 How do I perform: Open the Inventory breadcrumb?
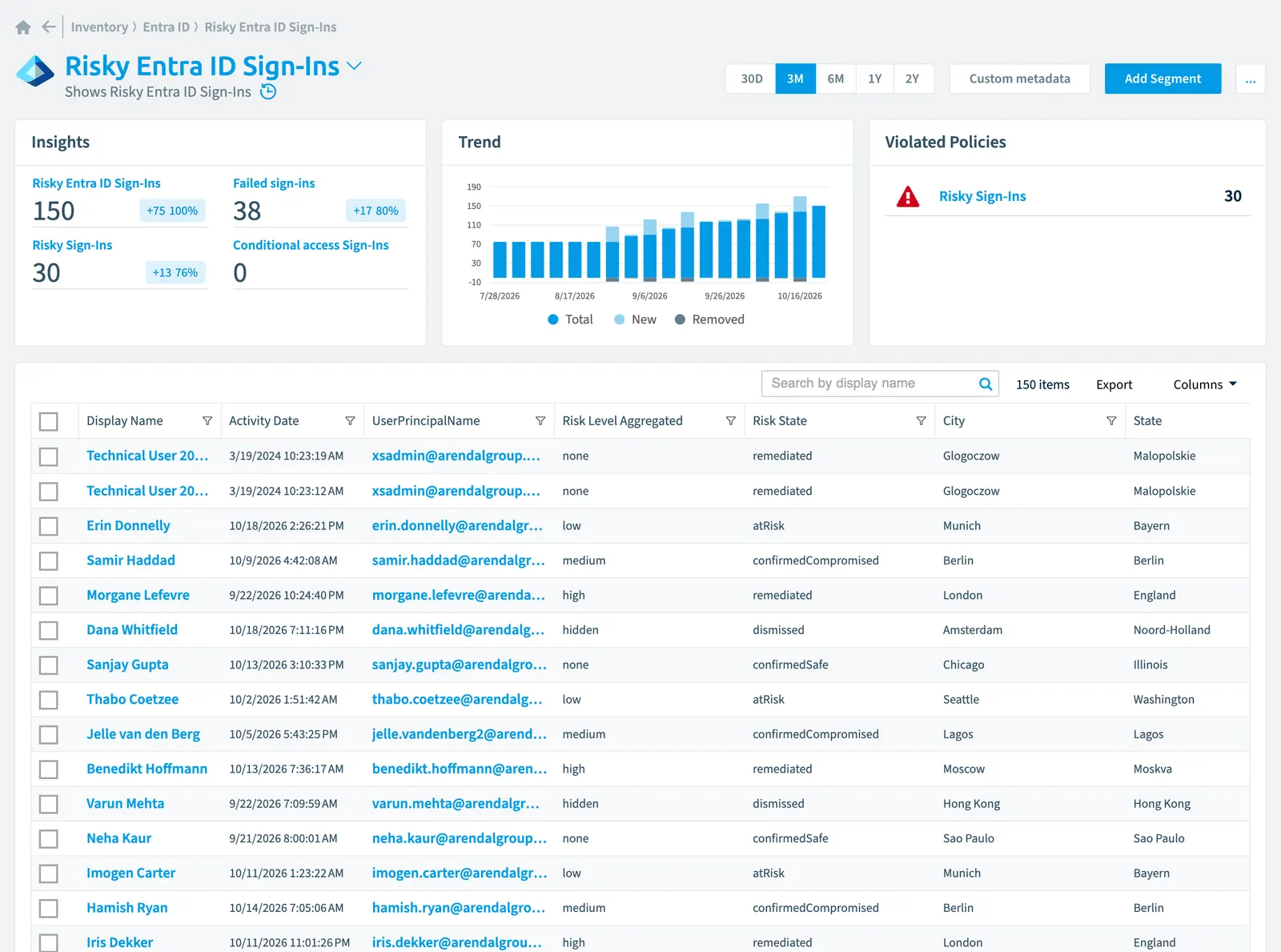coord(99,27)
